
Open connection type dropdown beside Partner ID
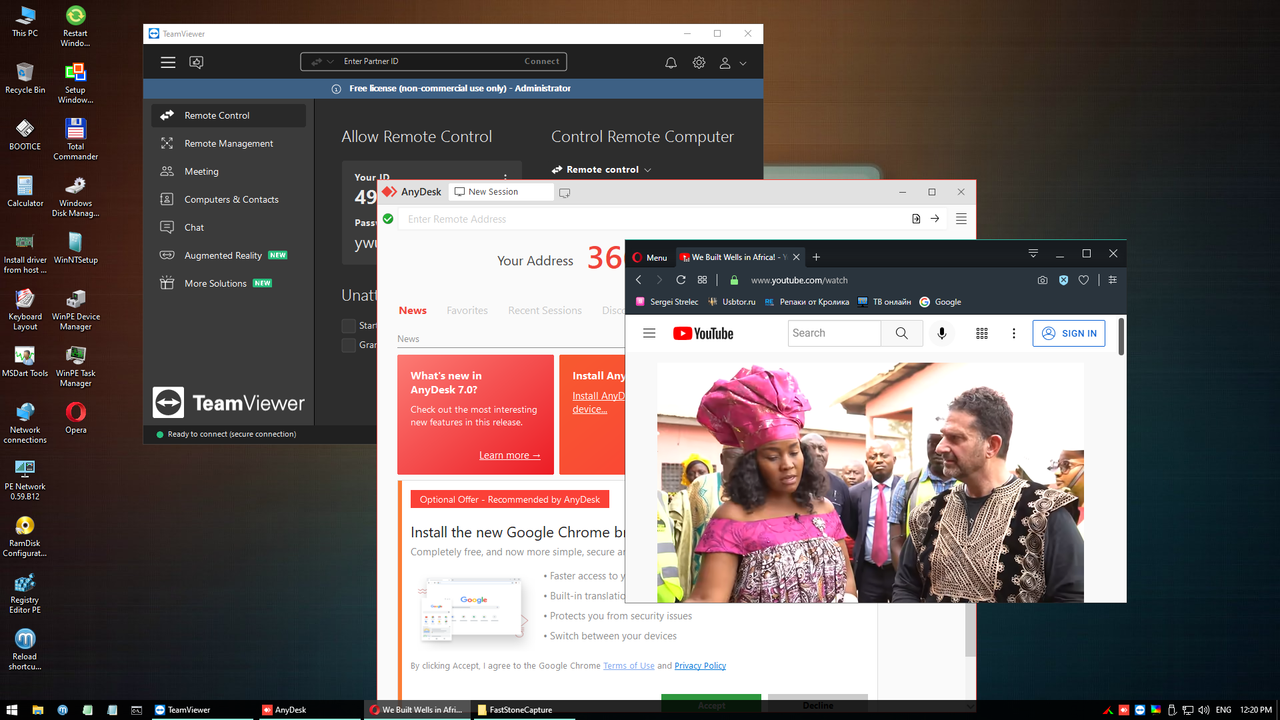322,61
